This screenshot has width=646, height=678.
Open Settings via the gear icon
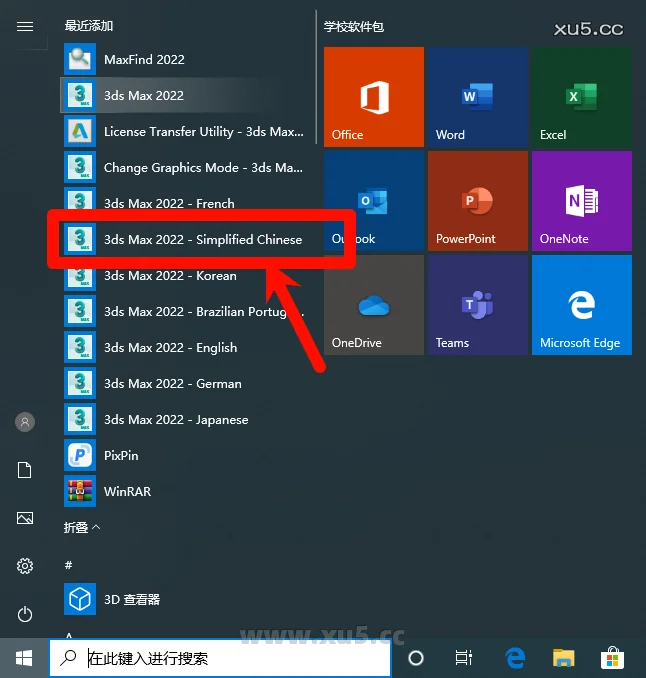(x=25, y=566)
